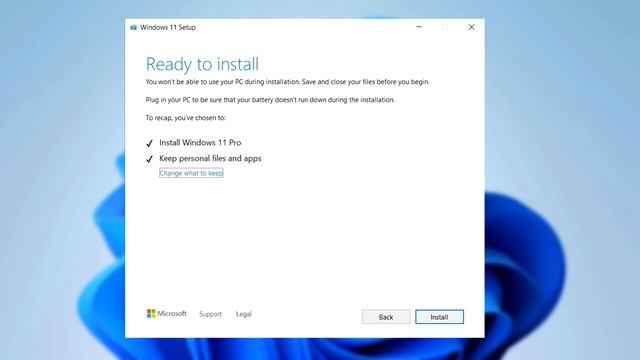The image size is (640, 360).
Task: Click the Windows 11 Setup title icon
Action: coord(133,27)
